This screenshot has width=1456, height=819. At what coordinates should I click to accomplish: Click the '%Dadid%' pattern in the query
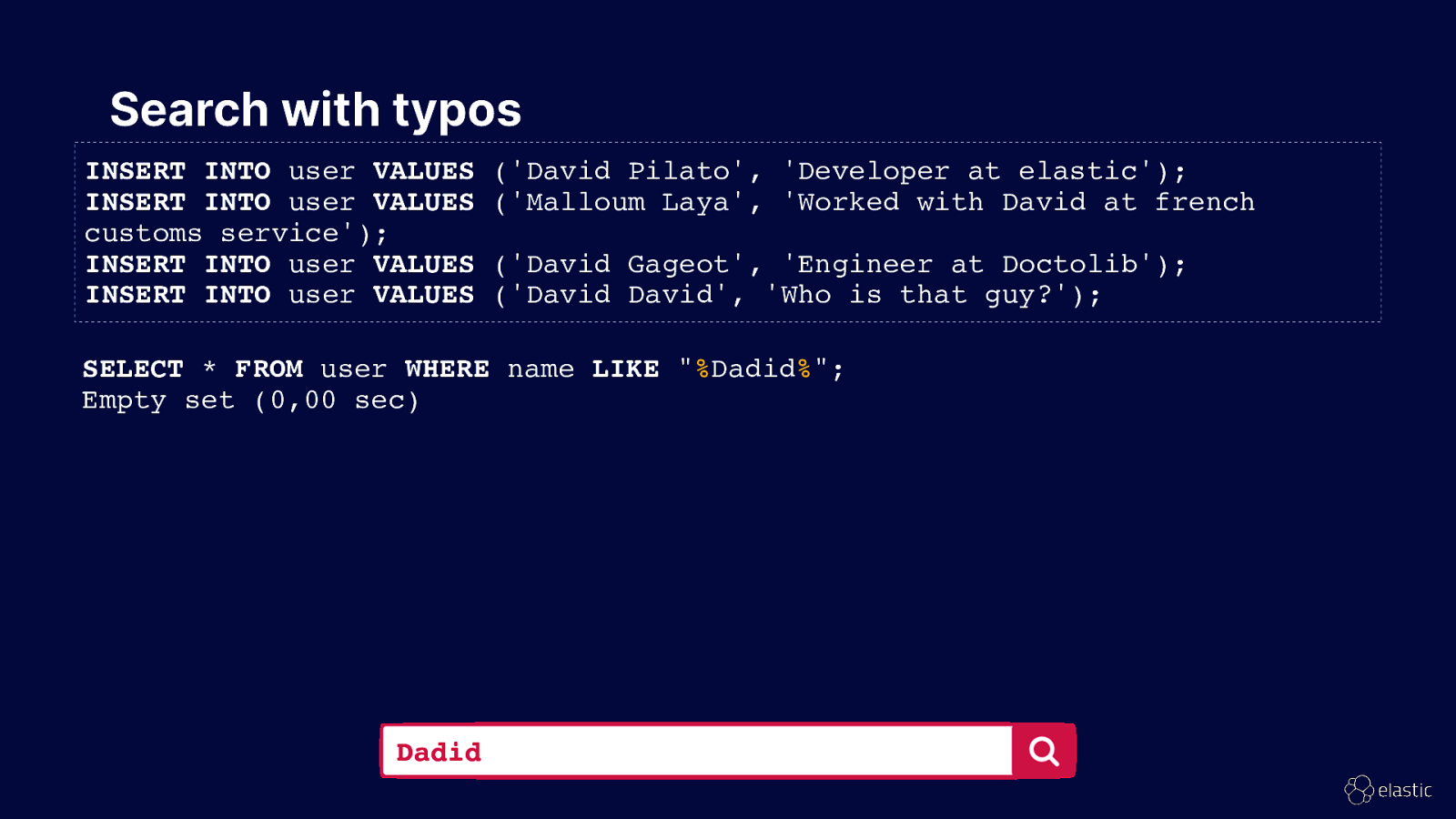coord(753,369)
